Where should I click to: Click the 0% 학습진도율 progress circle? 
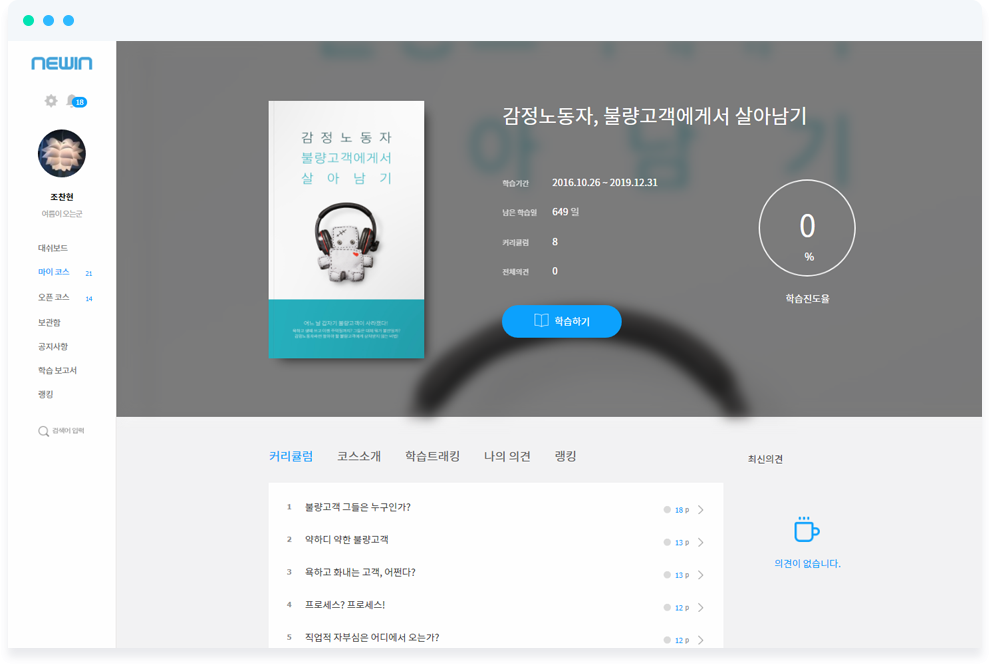807,228
